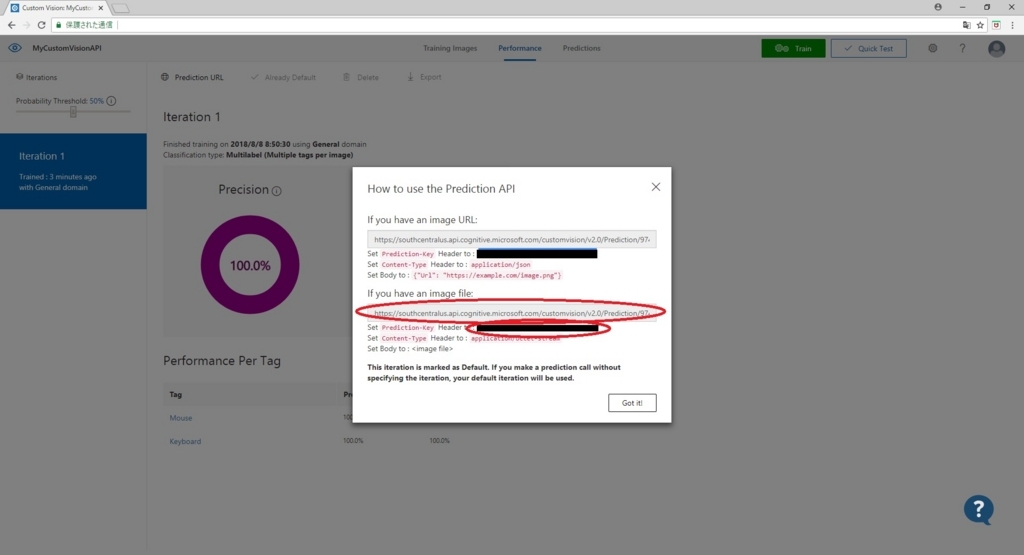Click the Custom Vision eye logo
Image resolution: width=1024 pixels, height=555 pixels.
coord(15,48)
